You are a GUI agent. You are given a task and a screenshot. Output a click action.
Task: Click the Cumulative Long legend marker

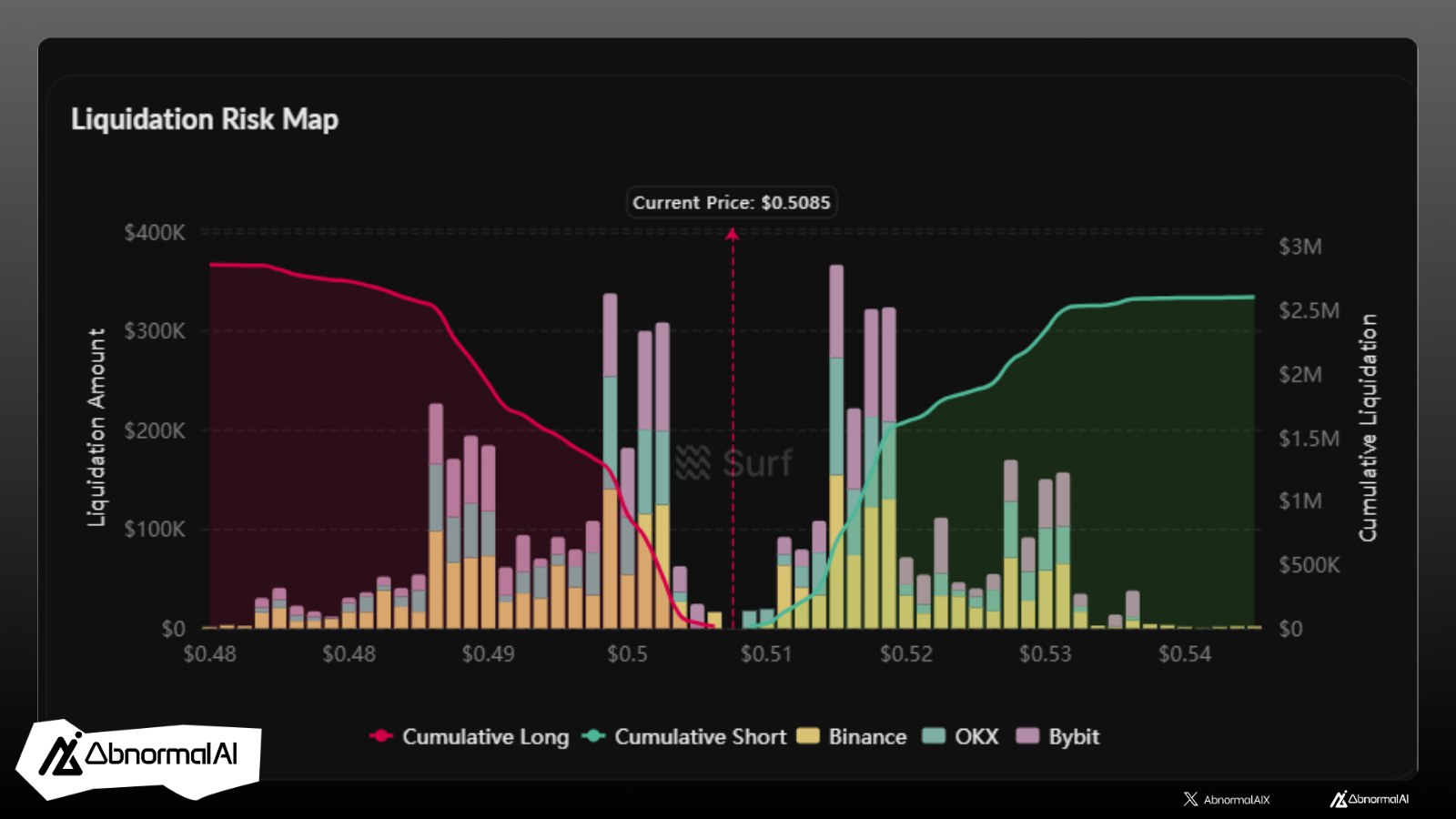pyautogui.click(x=380, y=736)
